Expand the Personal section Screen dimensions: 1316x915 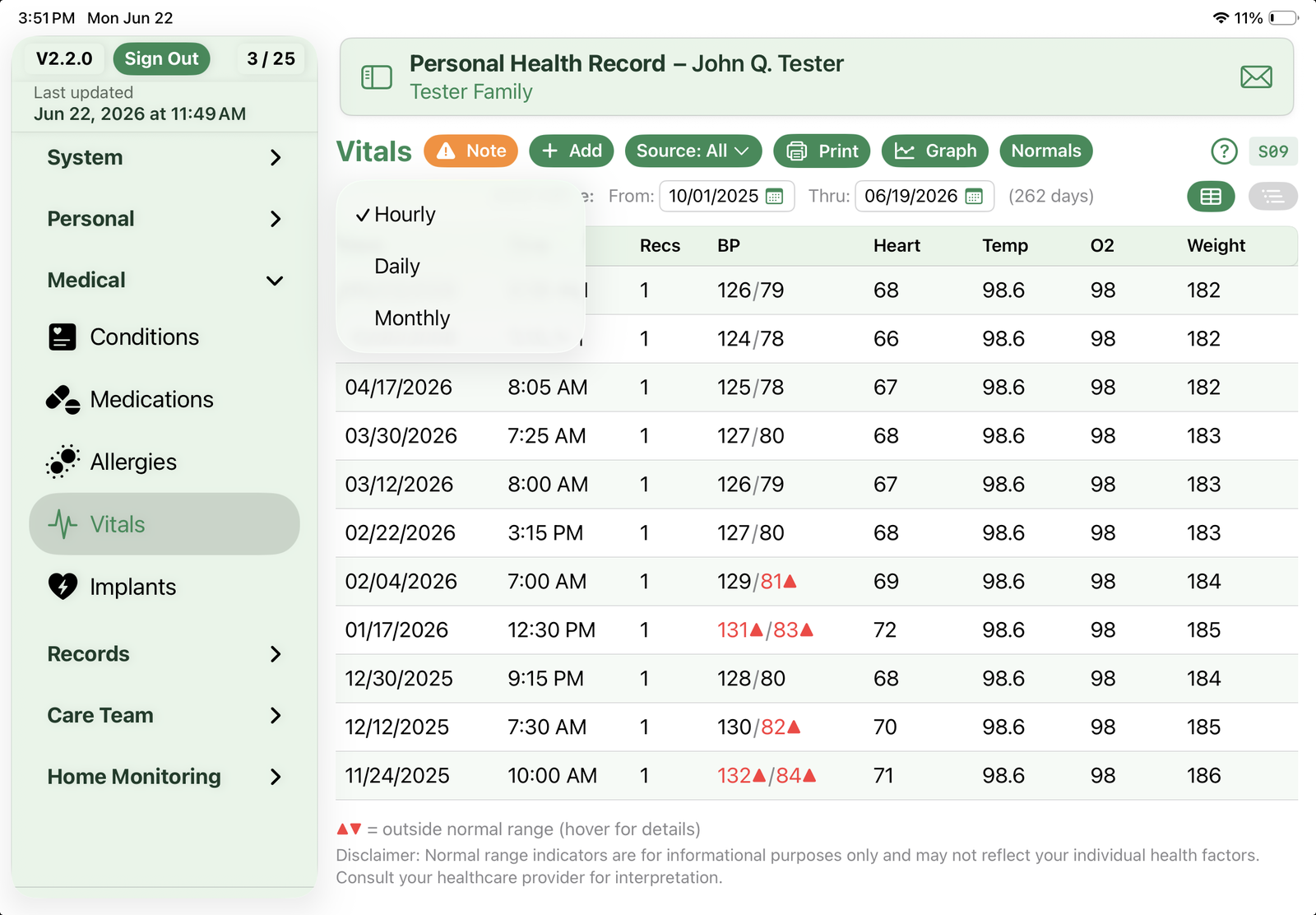point(164,219)
